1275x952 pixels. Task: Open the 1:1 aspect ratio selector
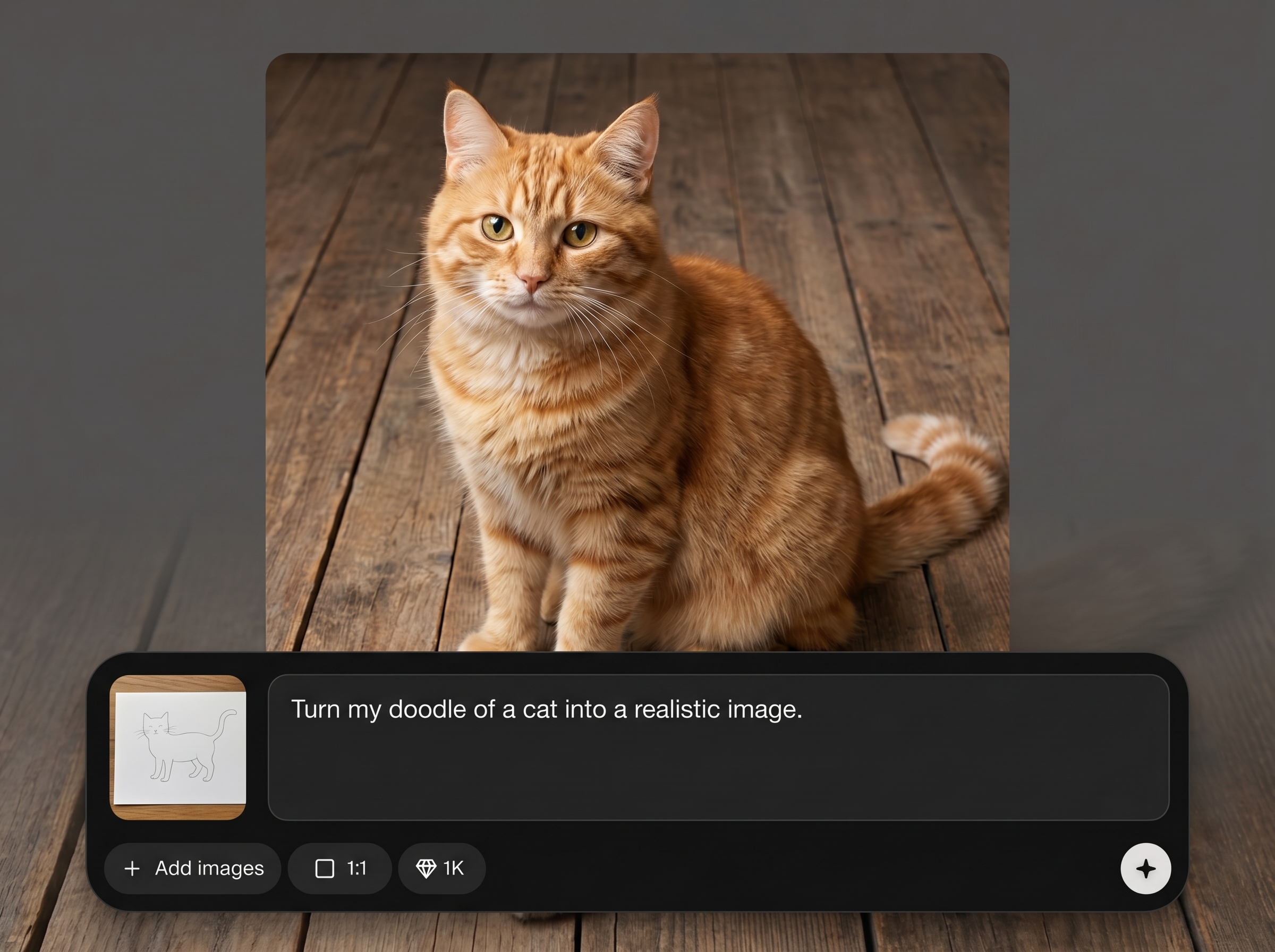[x=340, y=868]
